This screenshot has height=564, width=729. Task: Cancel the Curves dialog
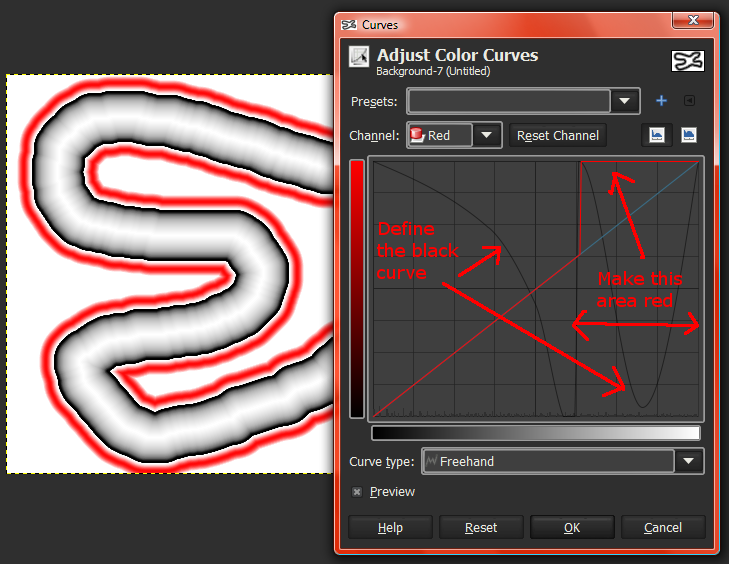pos(663,527)
